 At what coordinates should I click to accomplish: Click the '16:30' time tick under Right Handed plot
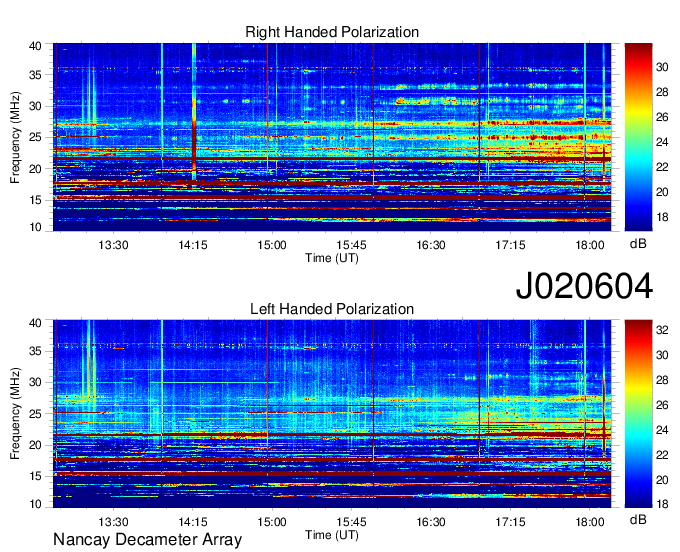(x=431, y=245)
